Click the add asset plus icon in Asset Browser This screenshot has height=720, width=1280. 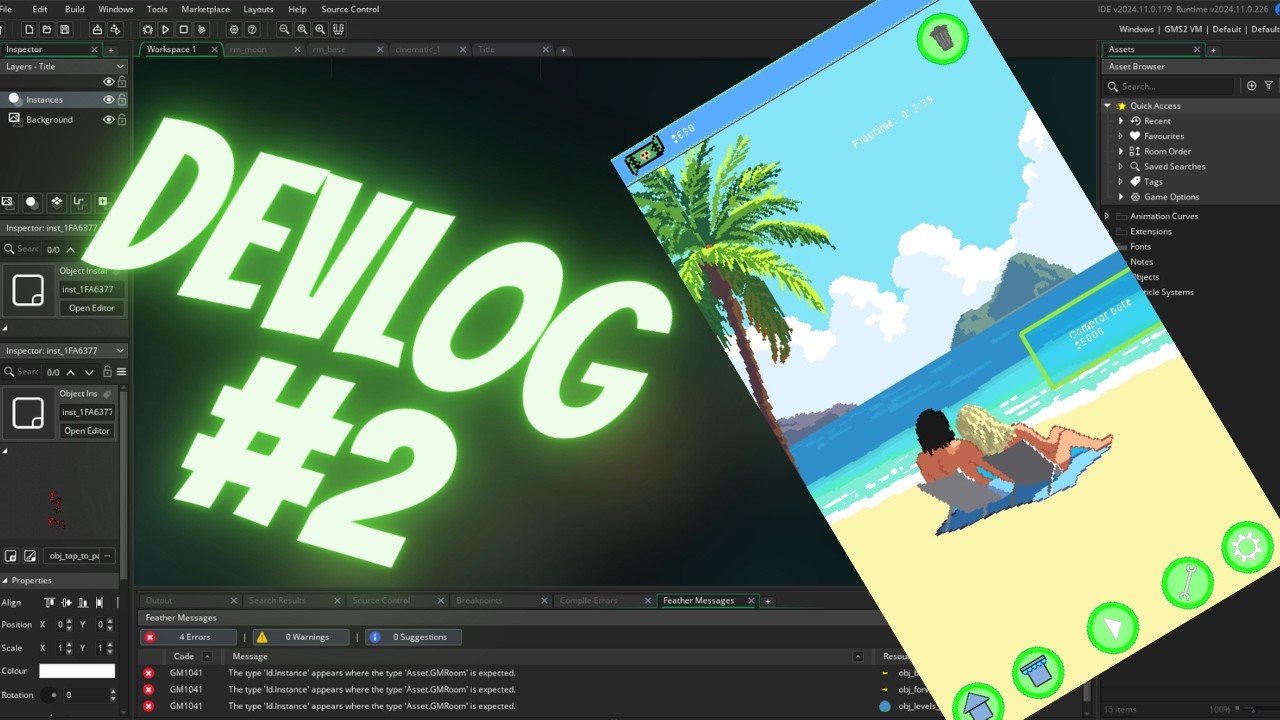click(1251, 86)
